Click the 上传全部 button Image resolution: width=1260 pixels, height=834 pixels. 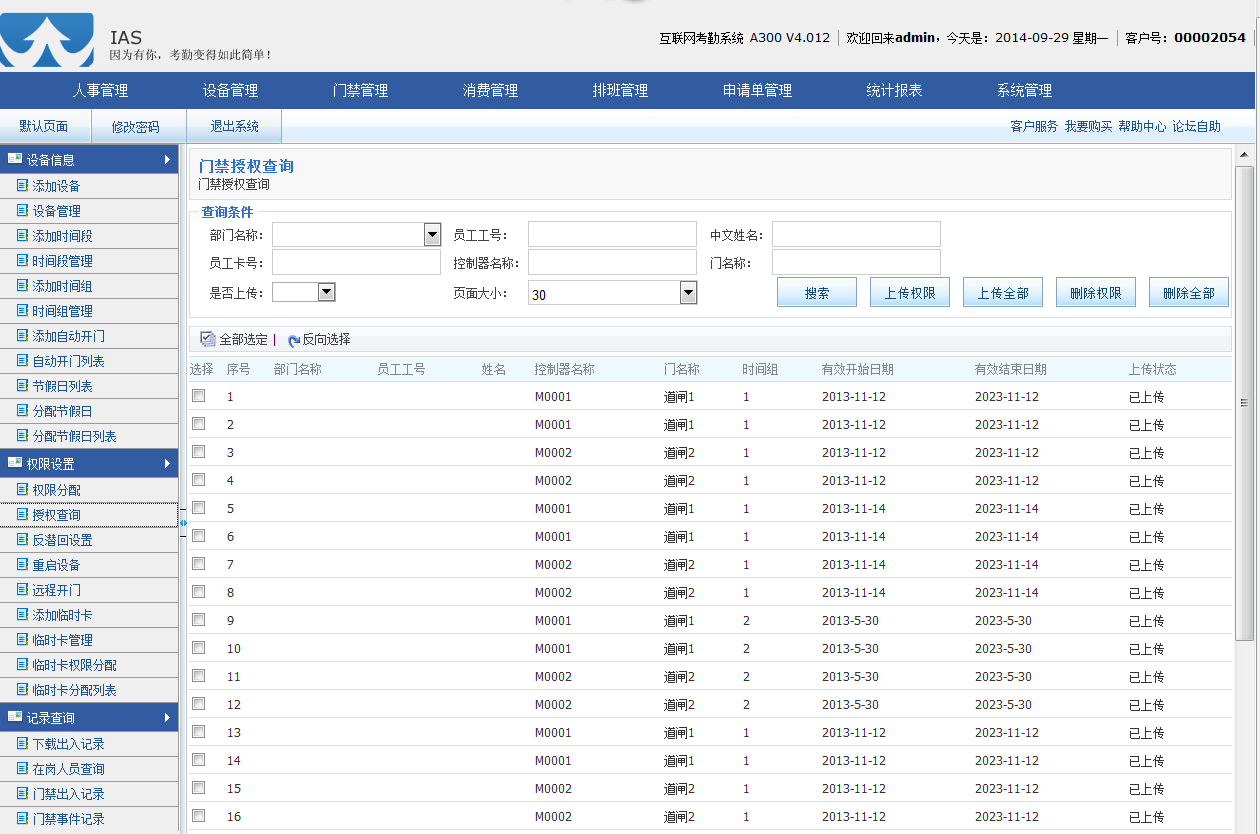coord(1003,293)
